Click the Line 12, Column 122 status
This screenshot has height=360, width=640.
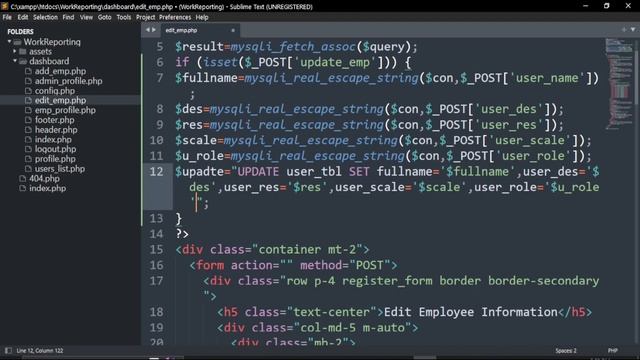click(x=40, y=351)
